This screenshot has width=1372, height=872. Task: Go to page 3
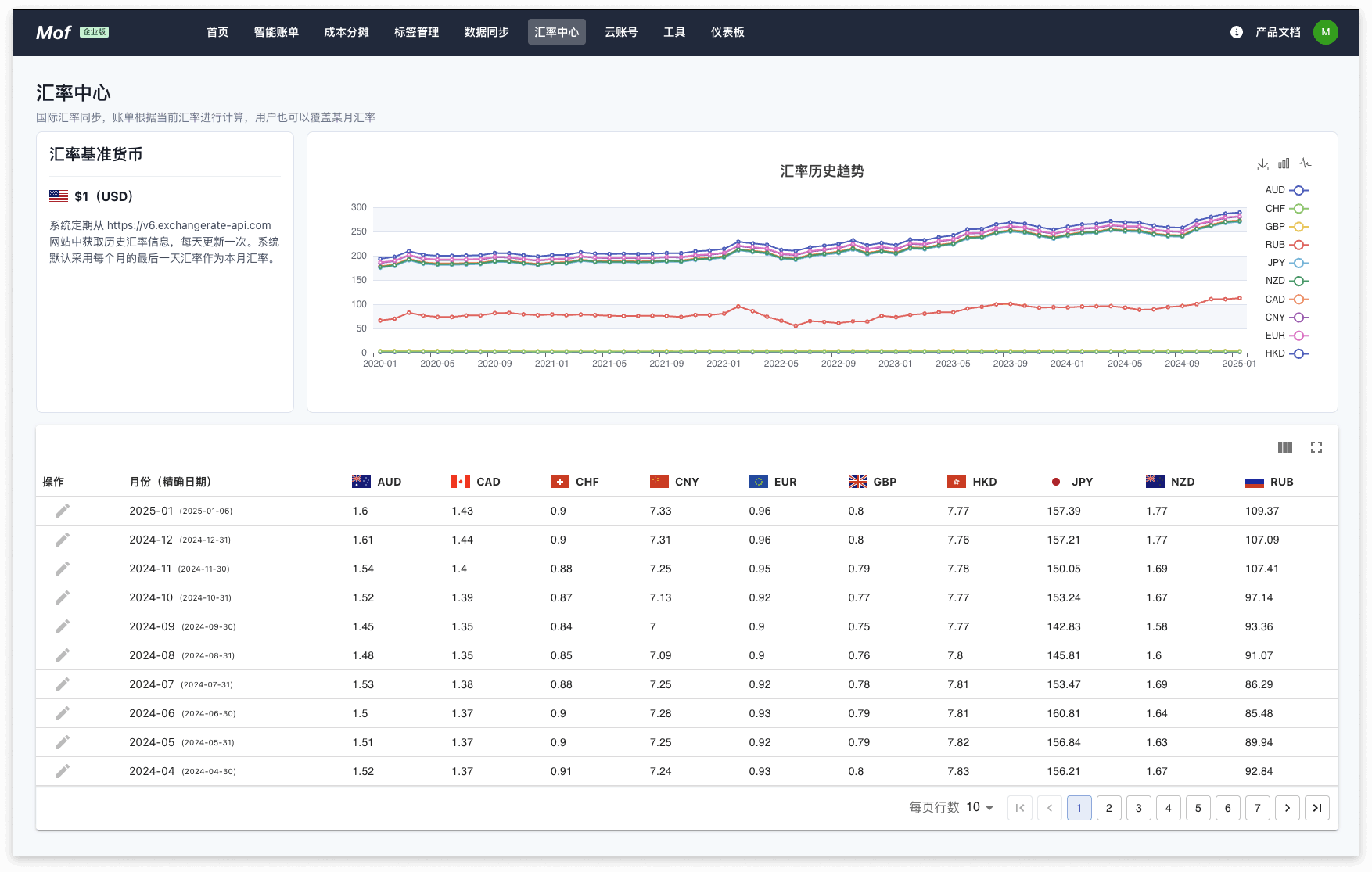pos(1138,807)
